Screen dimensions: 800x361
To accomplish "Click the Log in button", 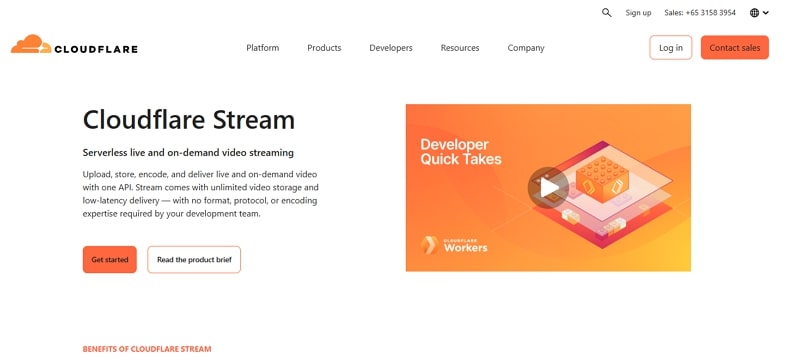I will click(670, 47).
